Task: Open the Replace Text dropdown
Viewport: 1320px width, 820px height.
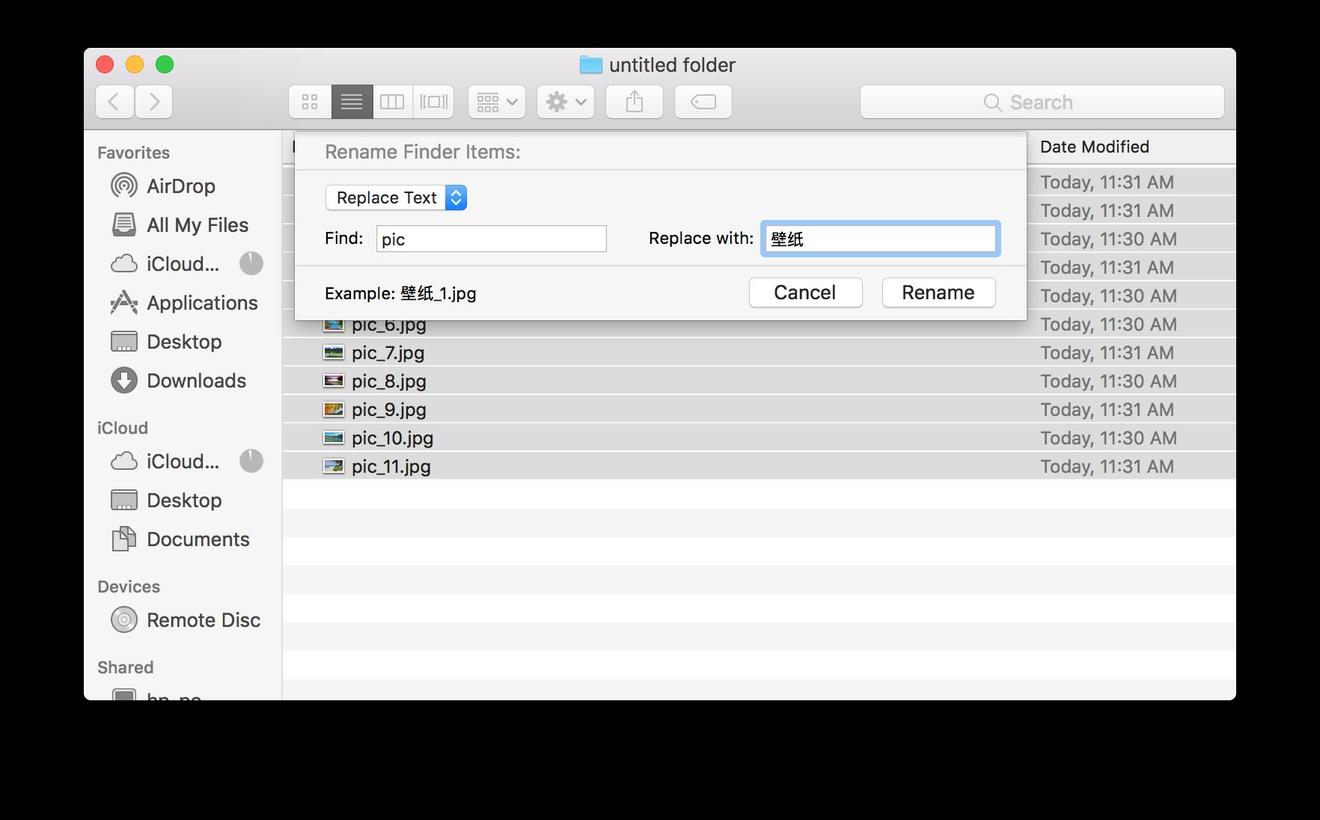Action: click(x=396, y=197)
